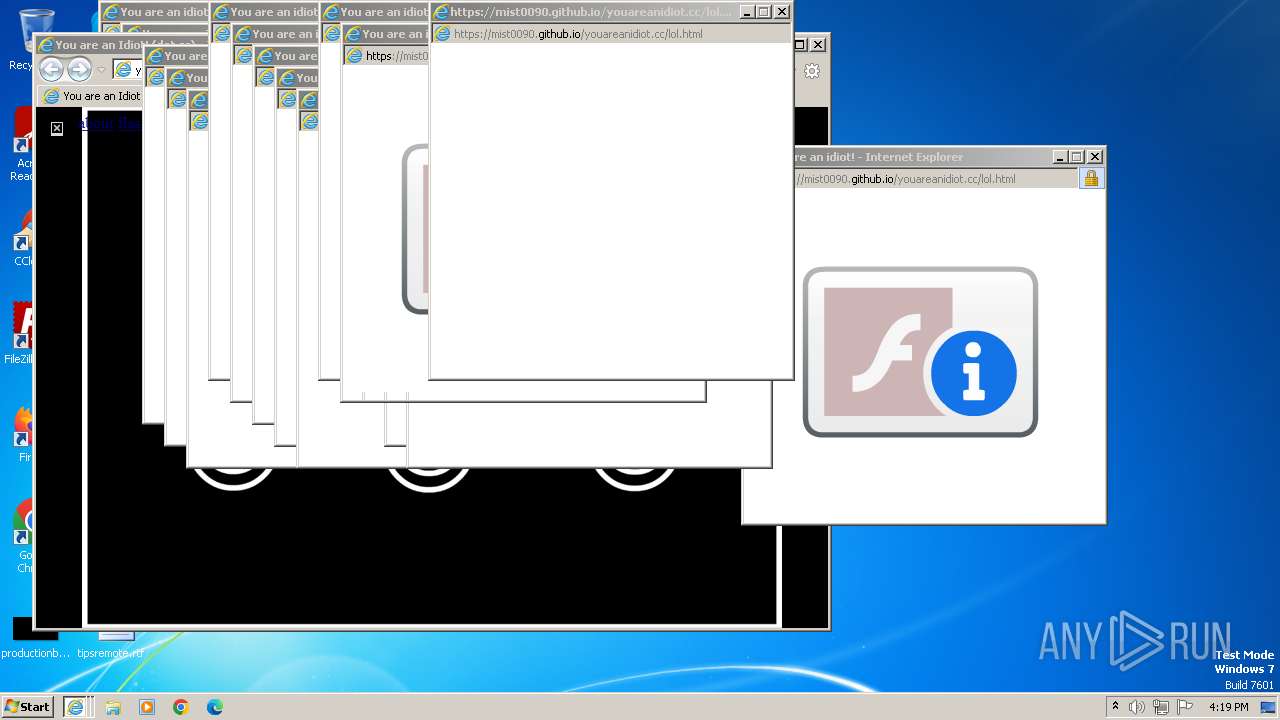This screenshot has height=720, width=1280.
Task: Open Action Center flag tray icon
Action: (x=1184, y=707)
